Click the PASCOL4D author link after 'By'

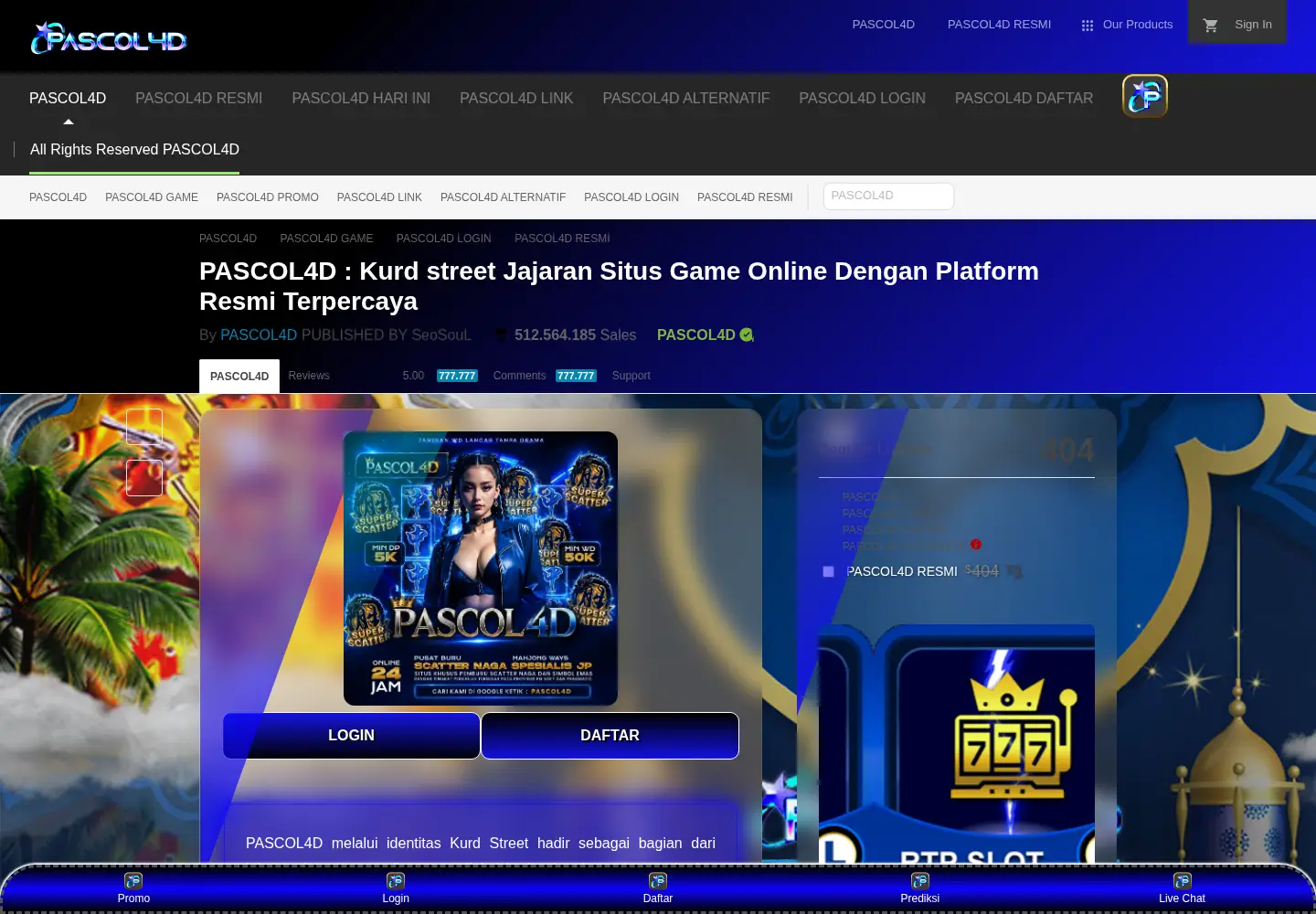(259, 335)
